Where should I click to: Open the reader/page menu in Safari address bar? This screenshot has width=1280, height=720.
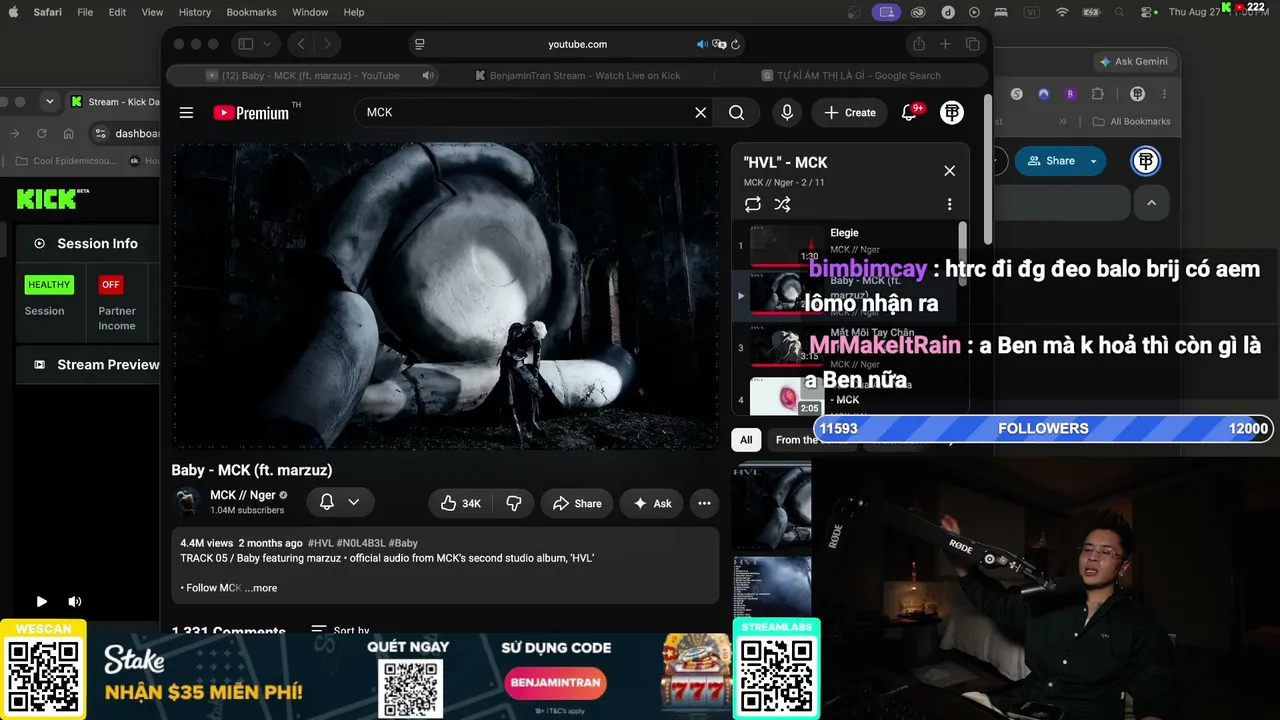[x=420, y=44]
